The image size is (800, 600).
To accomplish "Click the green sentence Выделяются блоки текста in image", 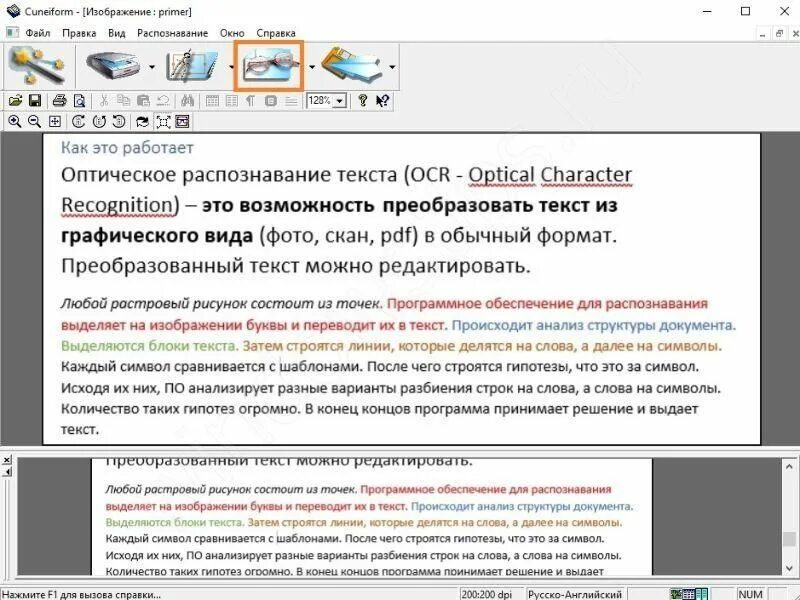I will tap(149, 346).
